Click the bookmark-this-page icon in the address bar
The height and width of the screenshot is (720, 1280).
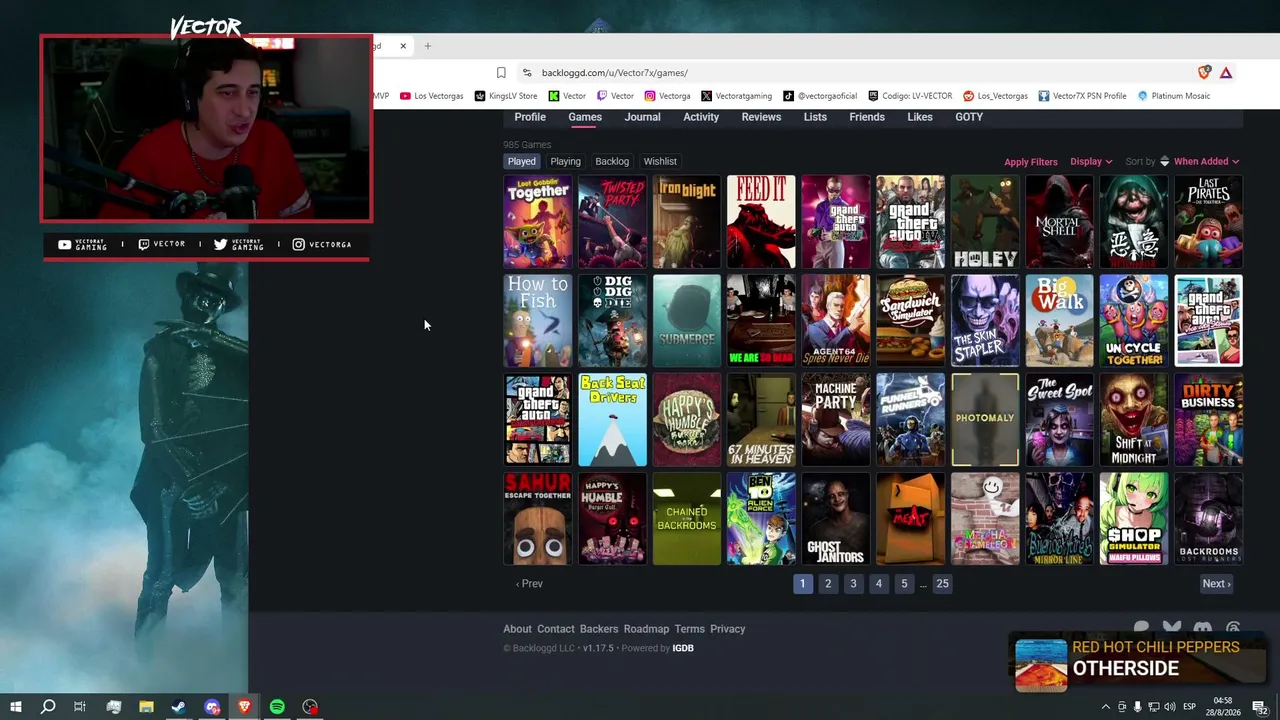501,72
